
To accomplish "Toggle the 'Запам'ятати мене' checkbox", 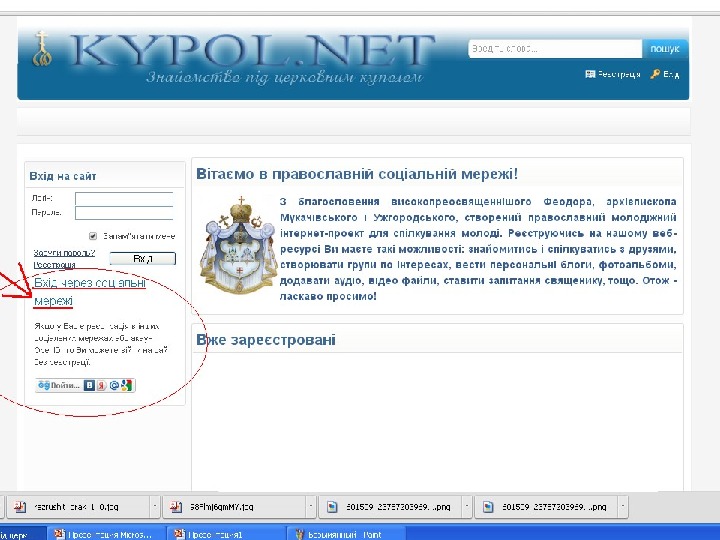I will (x=93, y=236).
